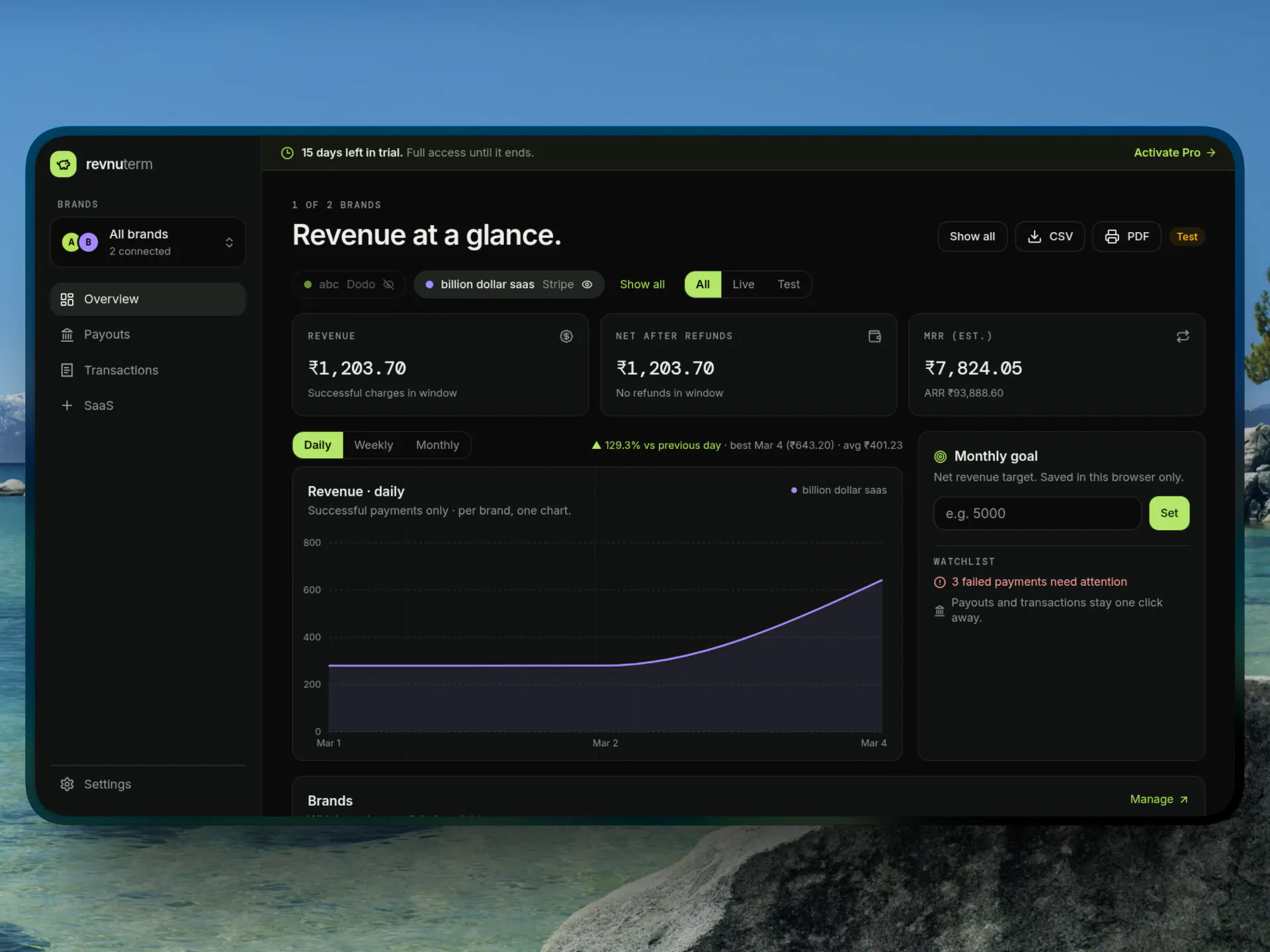Click the Mar 4 chart axis label

873,744
